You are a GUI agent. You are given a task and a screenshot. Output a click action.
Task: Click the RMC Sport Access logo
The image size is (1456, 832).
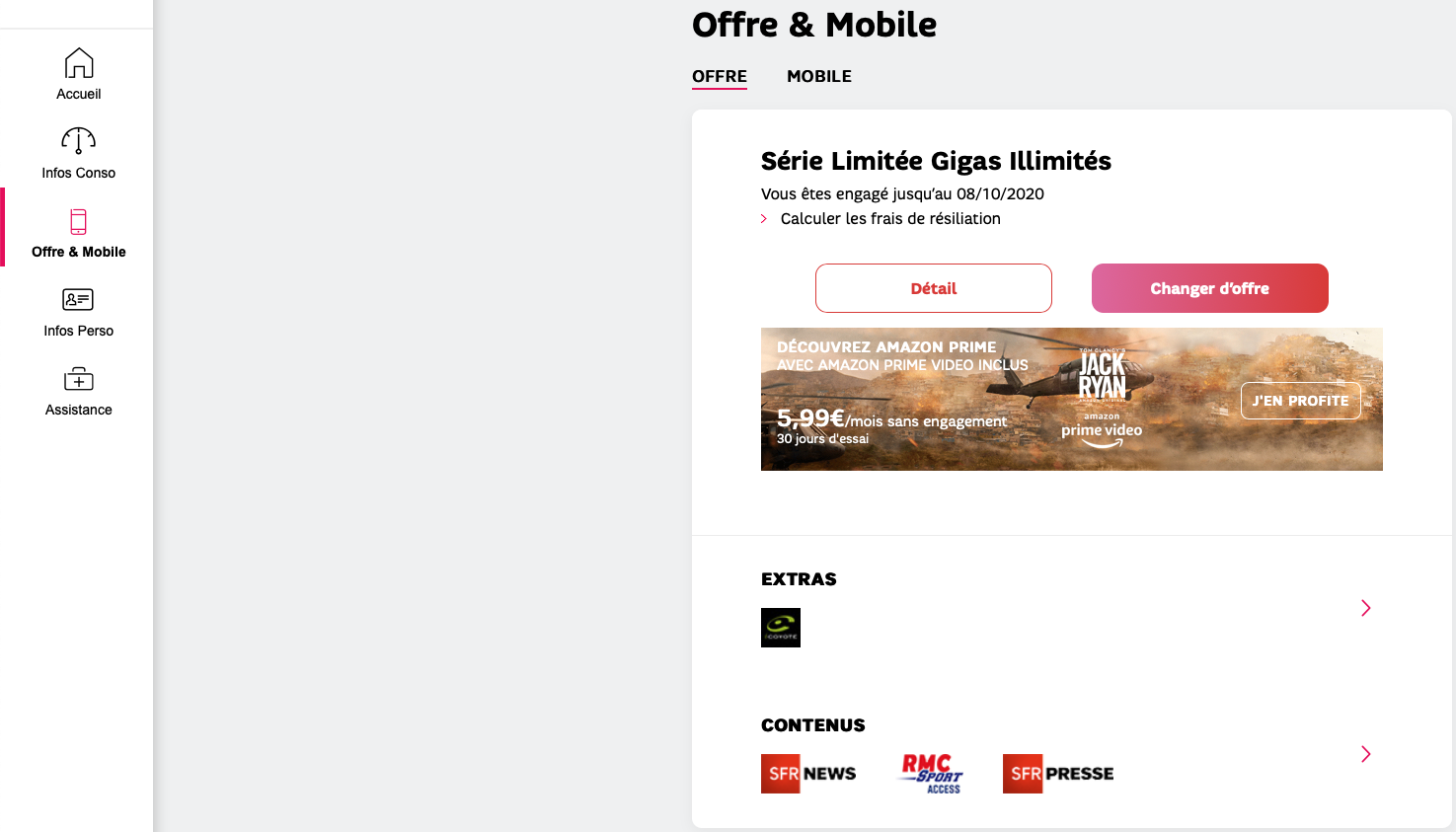(931, 774)
